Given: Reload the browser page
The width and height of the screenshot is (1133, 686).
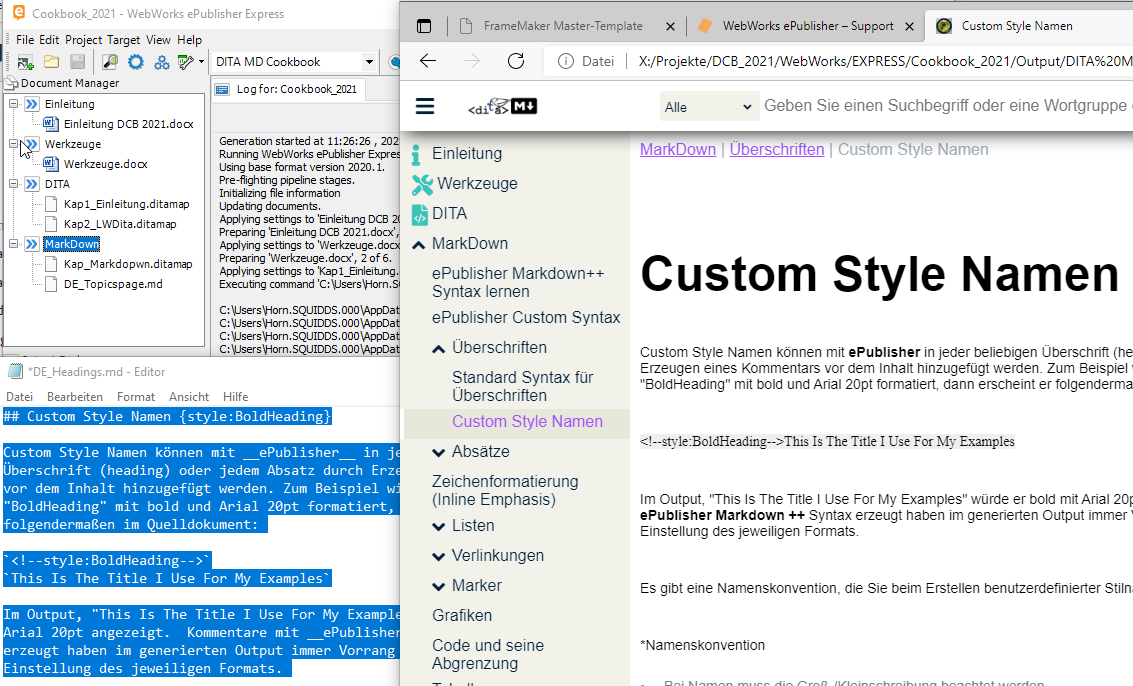Looking at the screenshot, I should pyautogui.click(x=516, y=61).
